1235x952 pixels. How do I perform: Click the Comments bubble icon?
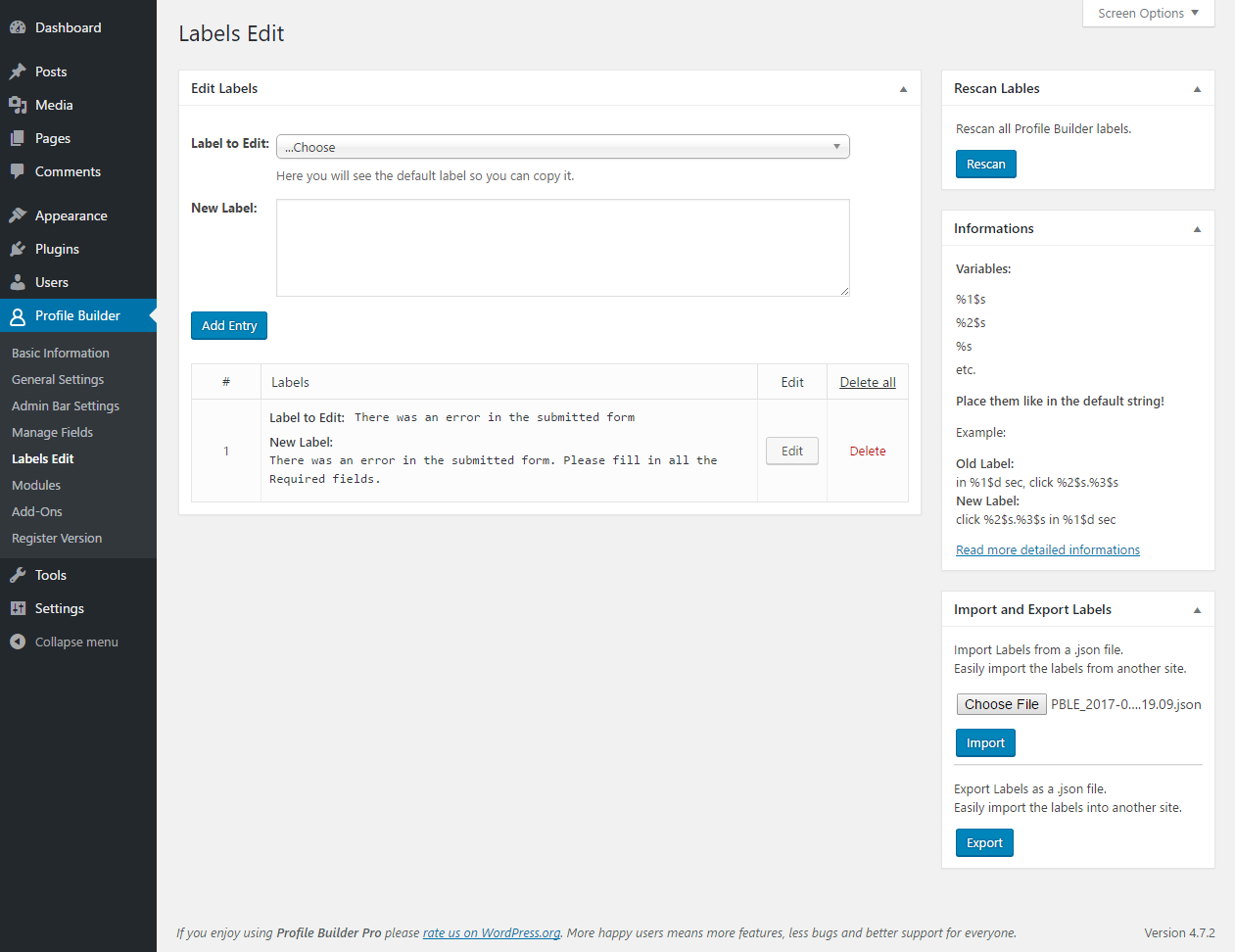pyautogui.click(x=18, y=171)
